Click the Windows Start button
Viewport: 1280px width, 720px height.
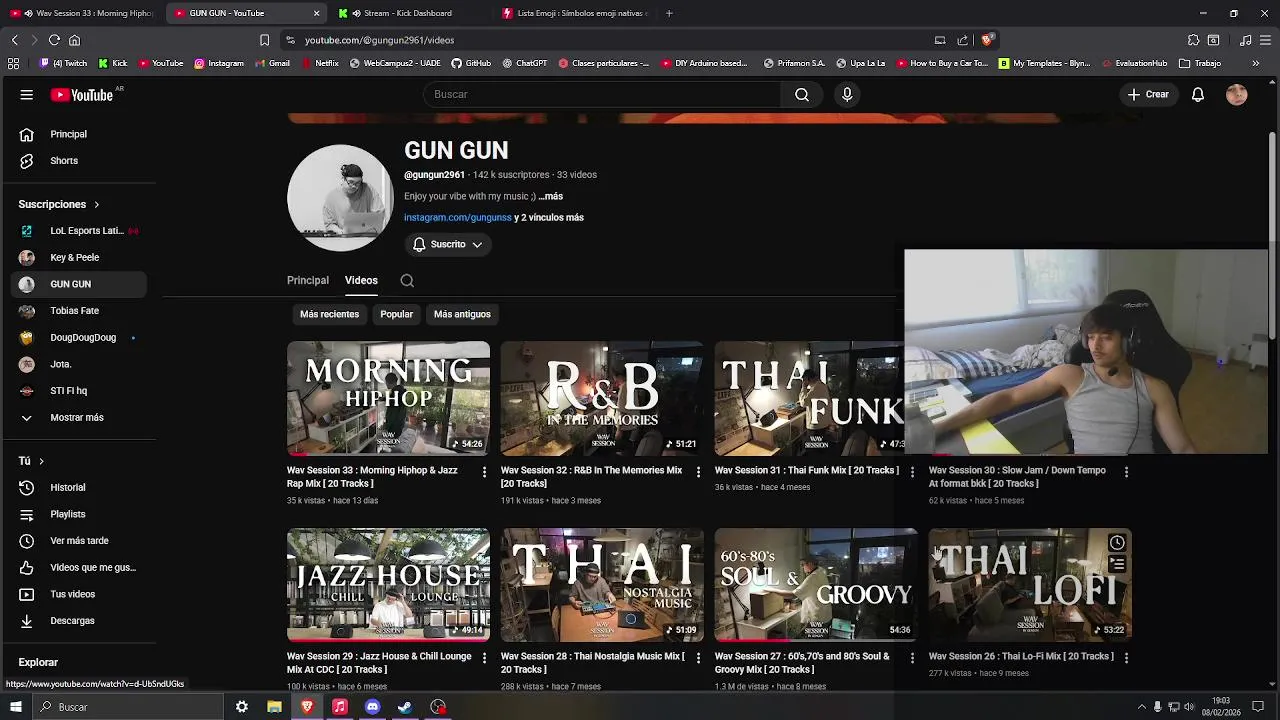[x=16, y=707]
